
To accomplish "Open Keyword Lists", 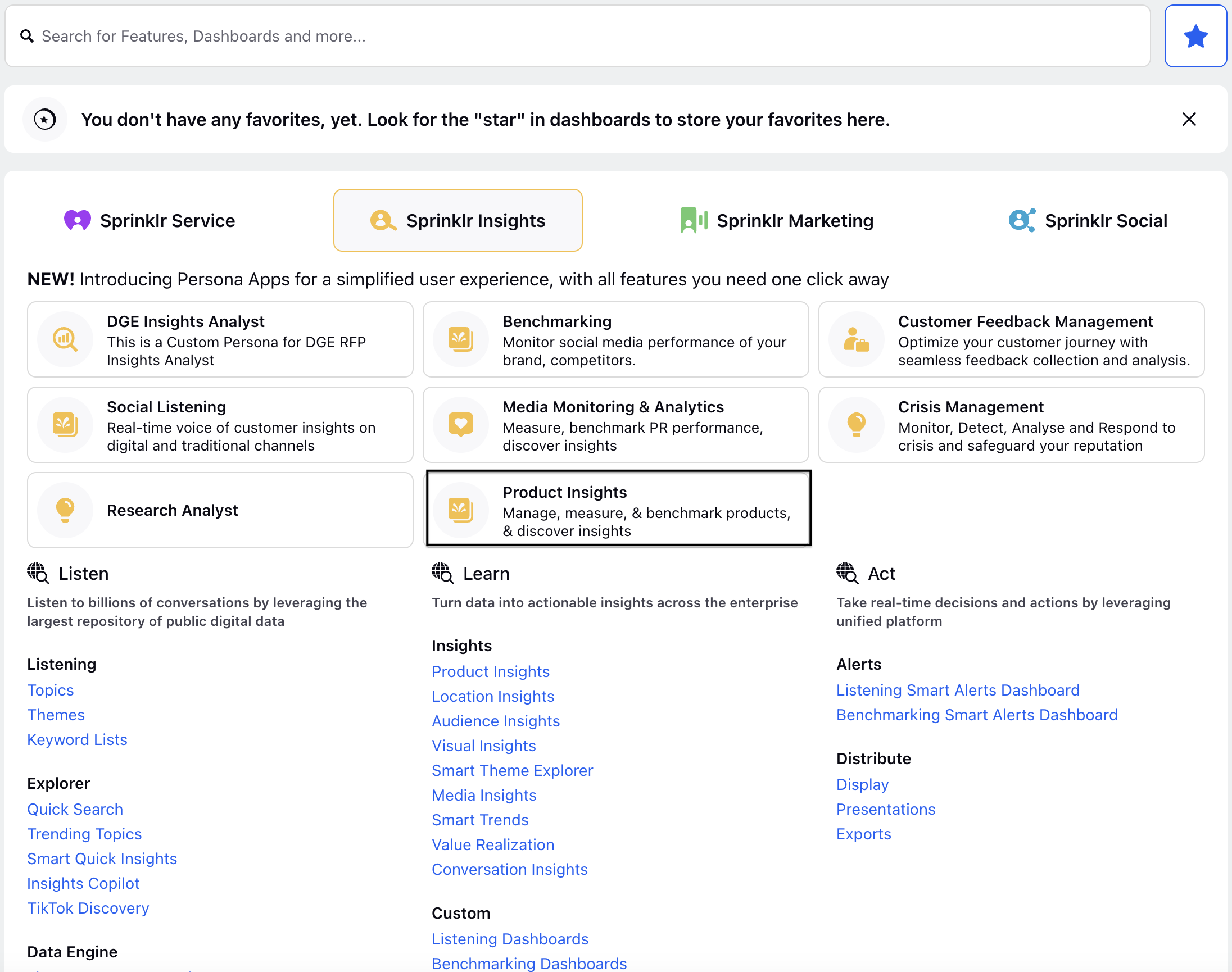I will (x=78, y=739).
